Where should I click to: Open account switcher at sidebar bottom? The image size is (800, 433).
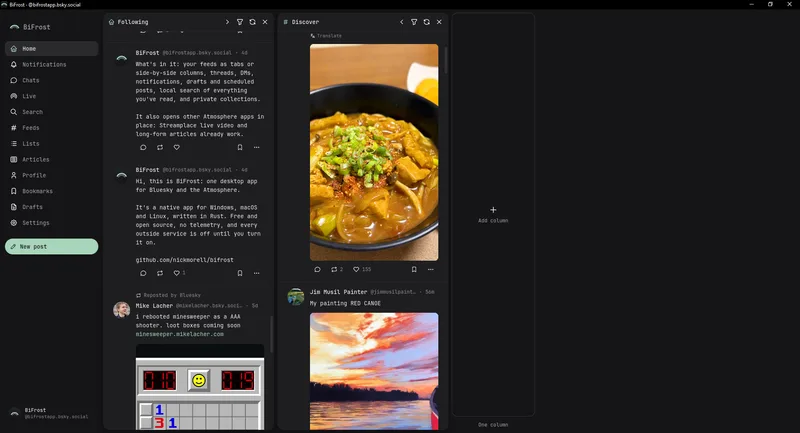(x=50, y=413)
